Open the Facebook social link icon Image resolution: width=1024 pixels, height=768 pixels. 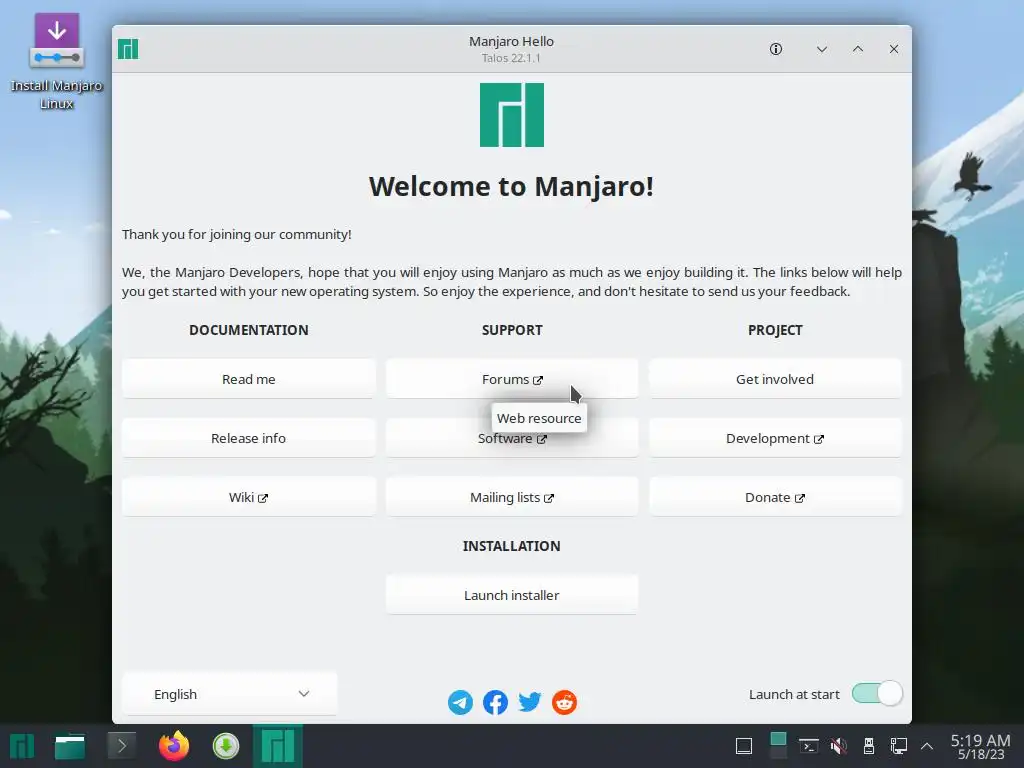pos(495,703)
